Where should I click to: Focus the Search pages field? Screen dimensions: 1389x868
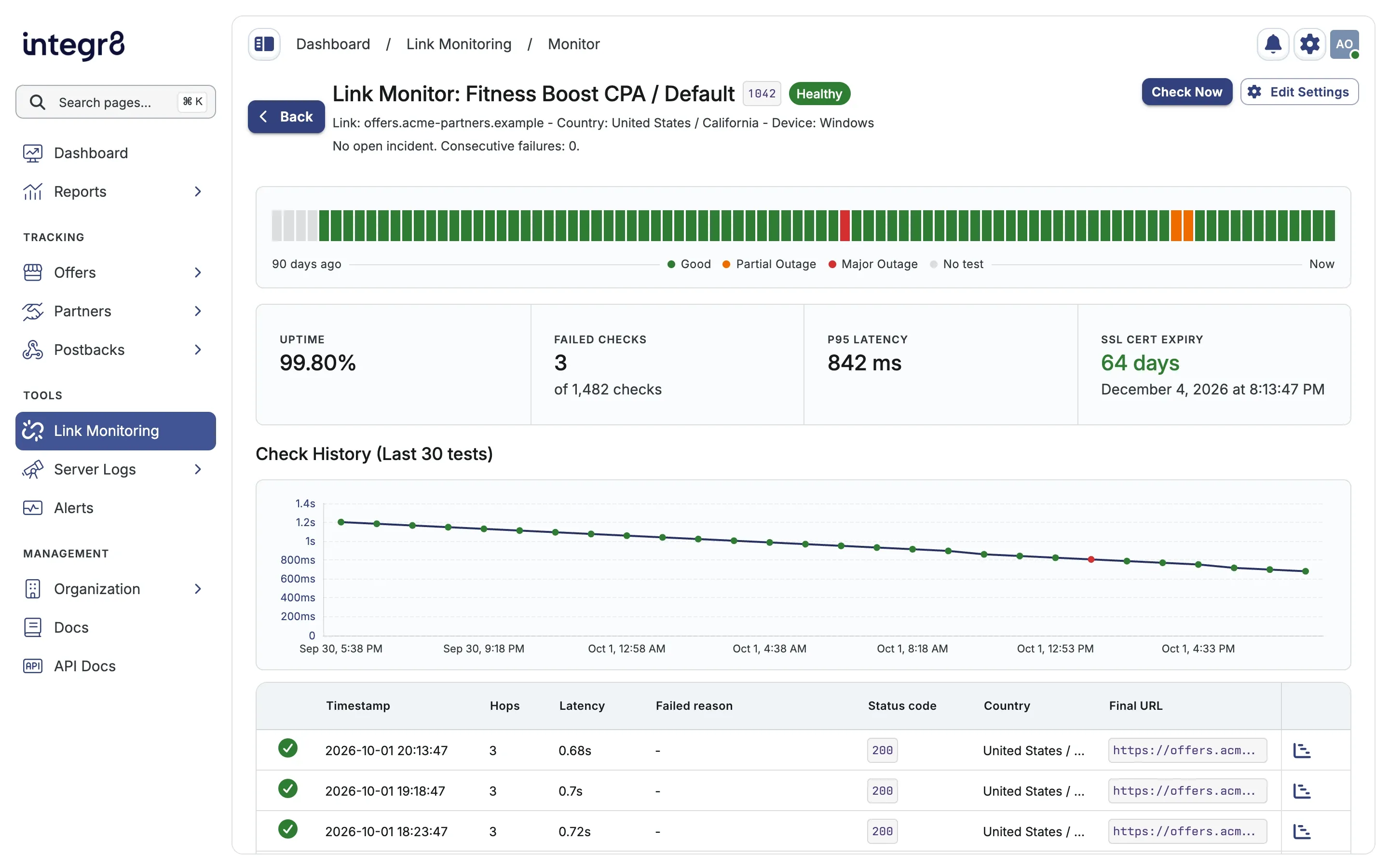tap(115, 102)
